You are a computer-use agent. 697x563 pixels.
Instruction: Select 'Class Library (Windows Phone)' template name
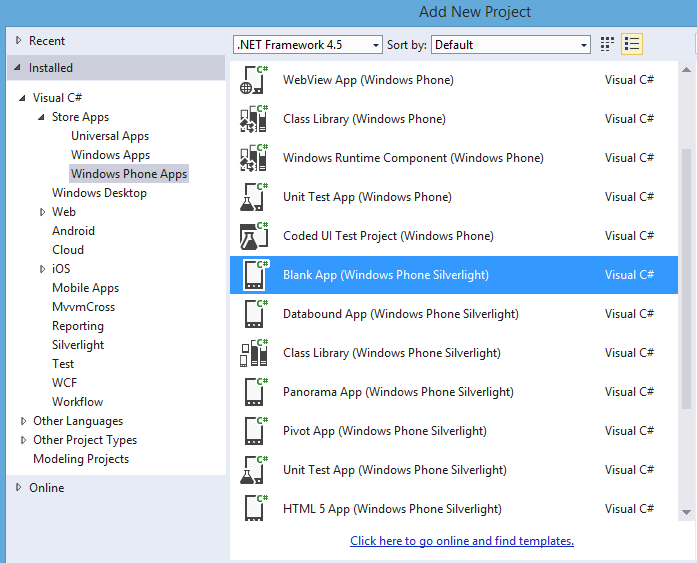coord(364,119)
